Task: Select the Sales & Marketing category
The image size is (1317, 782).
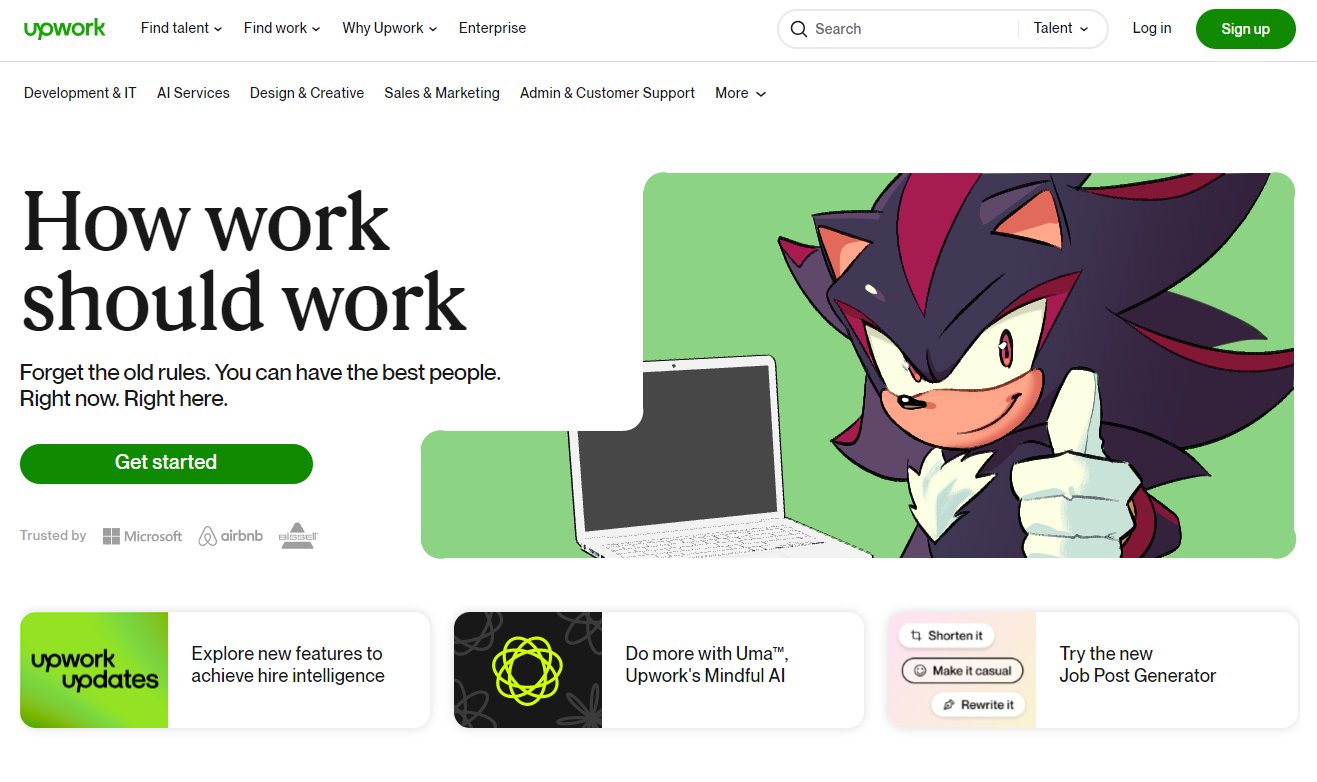Action: click(442, 93)
